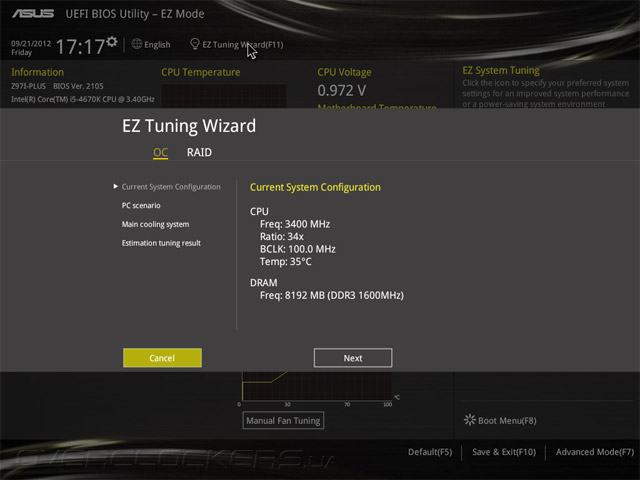Click the English language label
Image resolution: width=640 pixels, height=480 pixels.
point(157,44)
